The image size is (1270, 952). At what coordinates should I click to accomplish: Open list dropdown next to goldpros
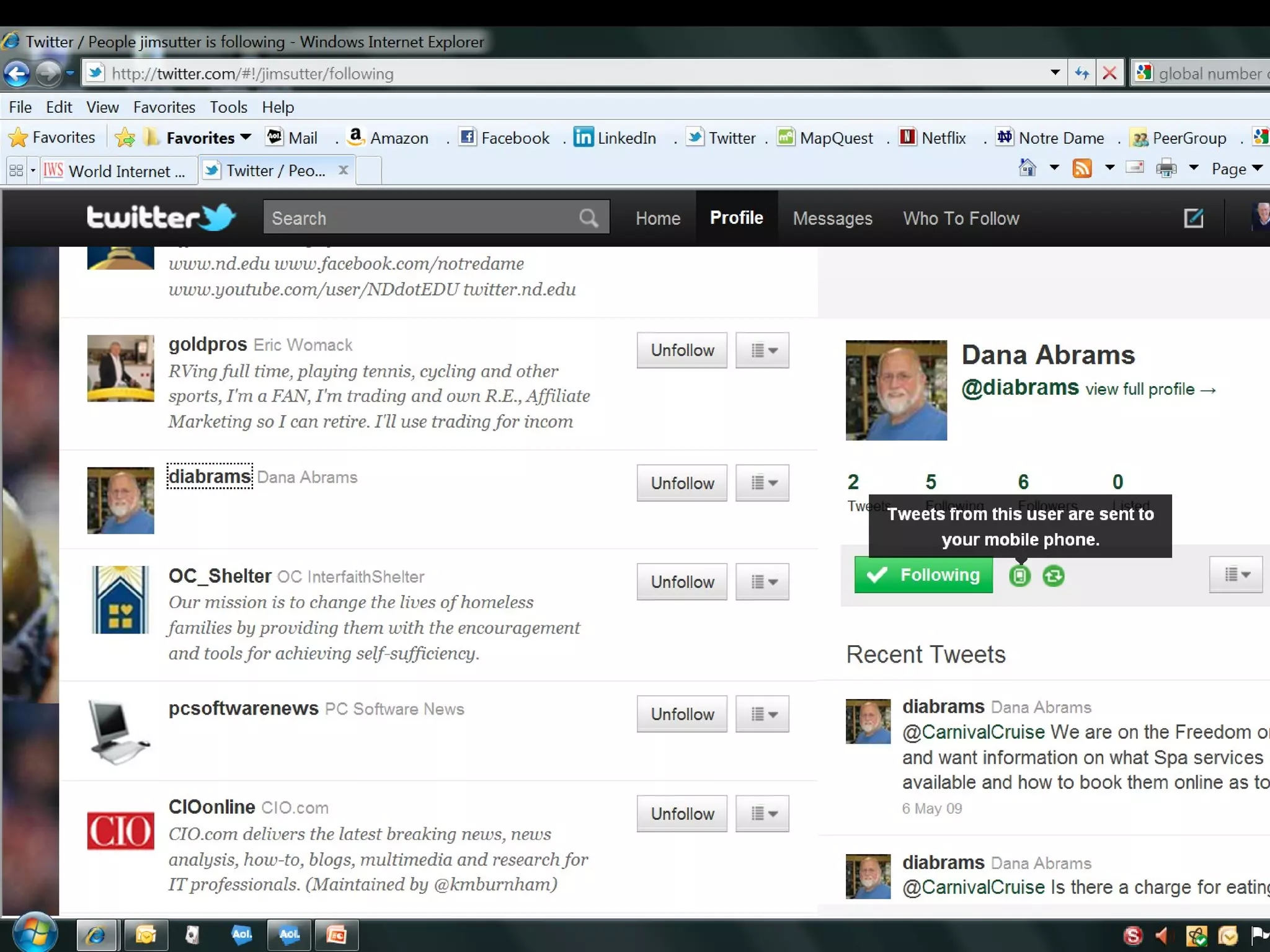click(x=762, y=350)
